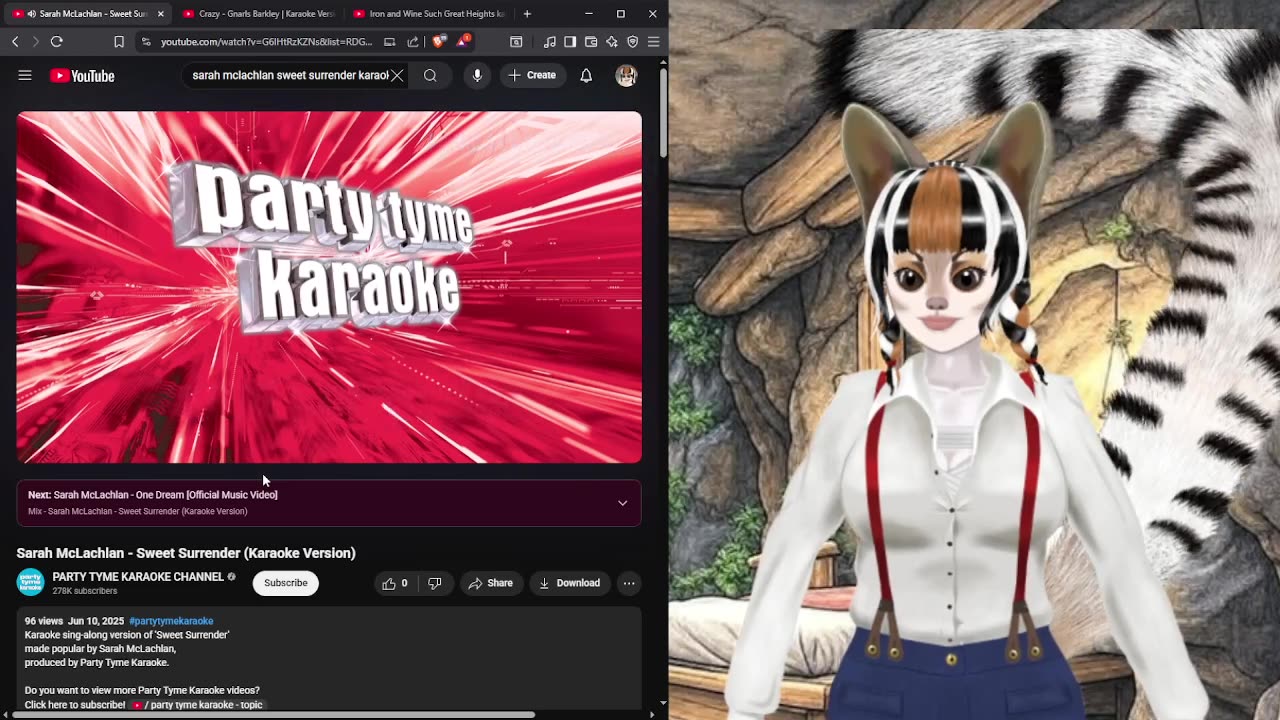Open Brave Shields lion icon

coord(439,42)
